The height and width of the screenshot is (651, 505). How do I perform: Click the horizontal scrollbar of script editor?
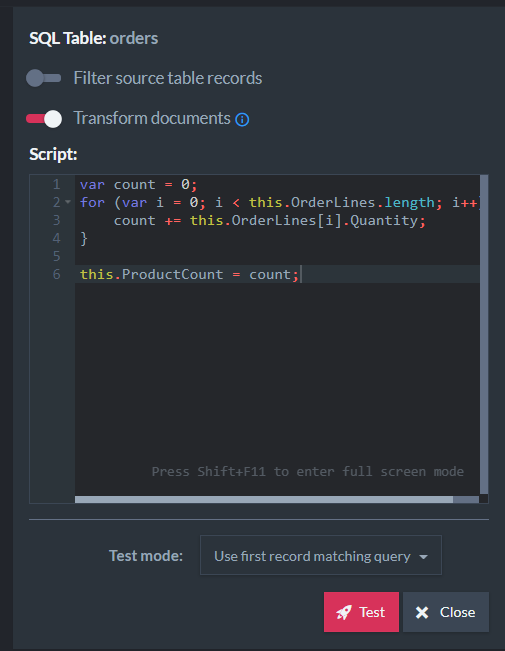(x=264, y=499)
